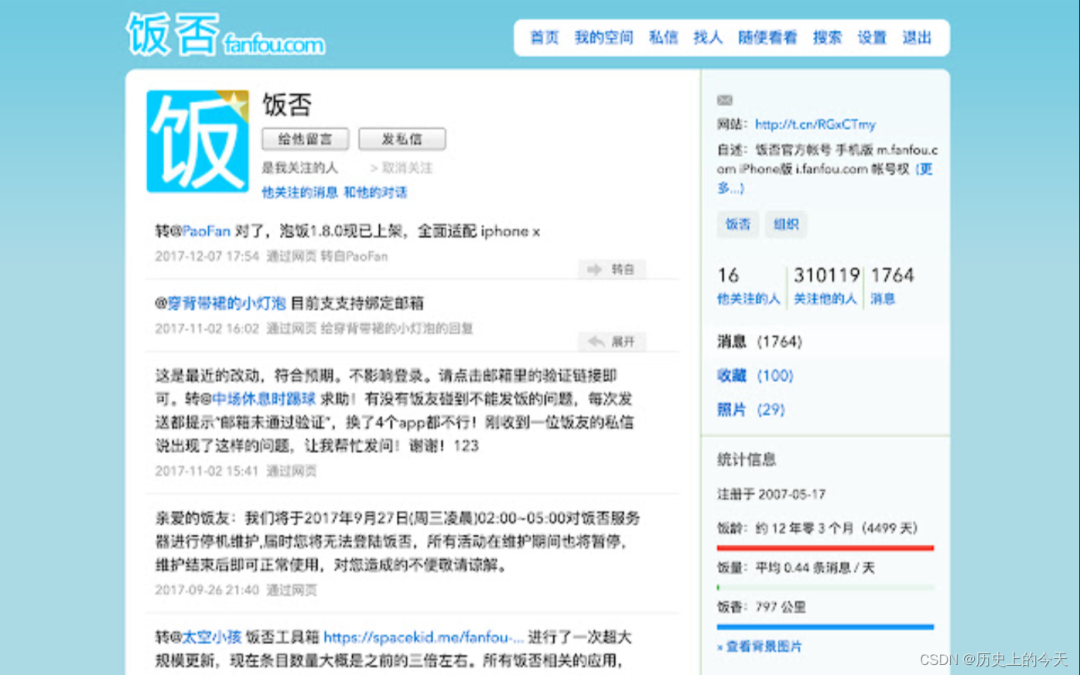Open 随便看看 in top navigation

[768, 38]
